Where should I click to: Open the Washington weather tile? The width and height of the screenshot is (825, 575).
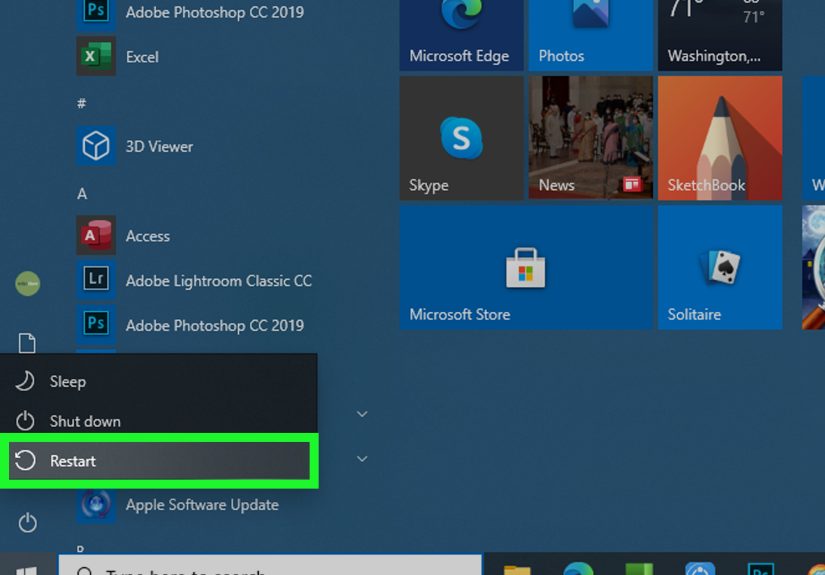coord(720,35)
